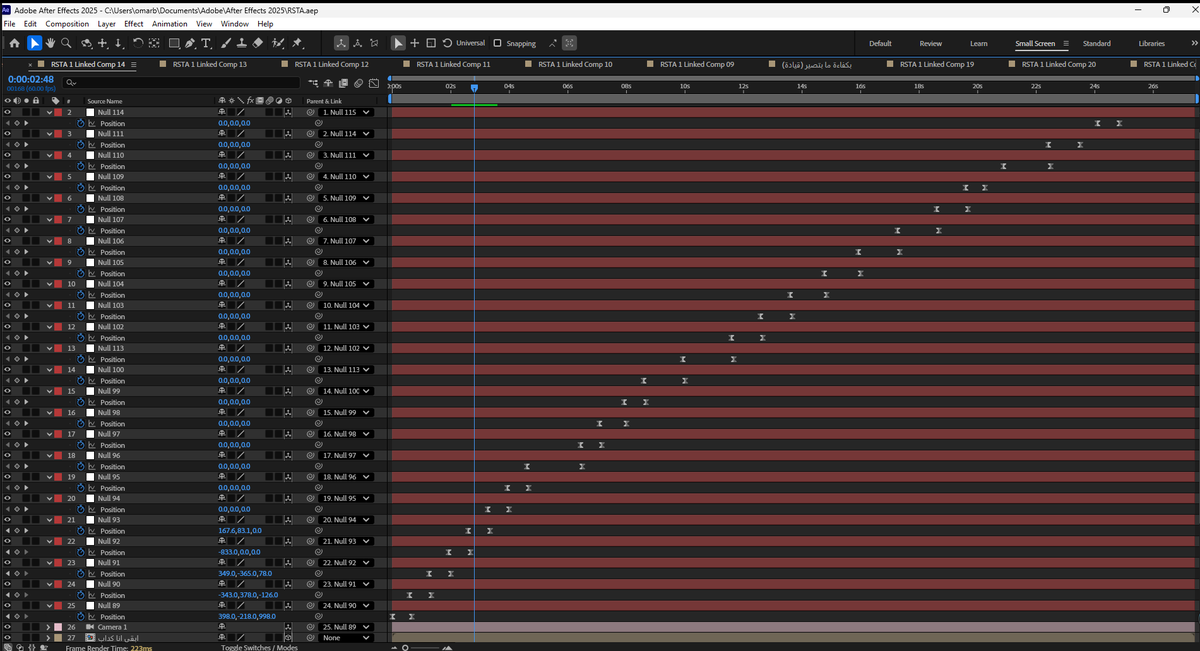Open parent dropdown showing 25. Null 89
1200x651 pixels.
(x=346, y=627)
